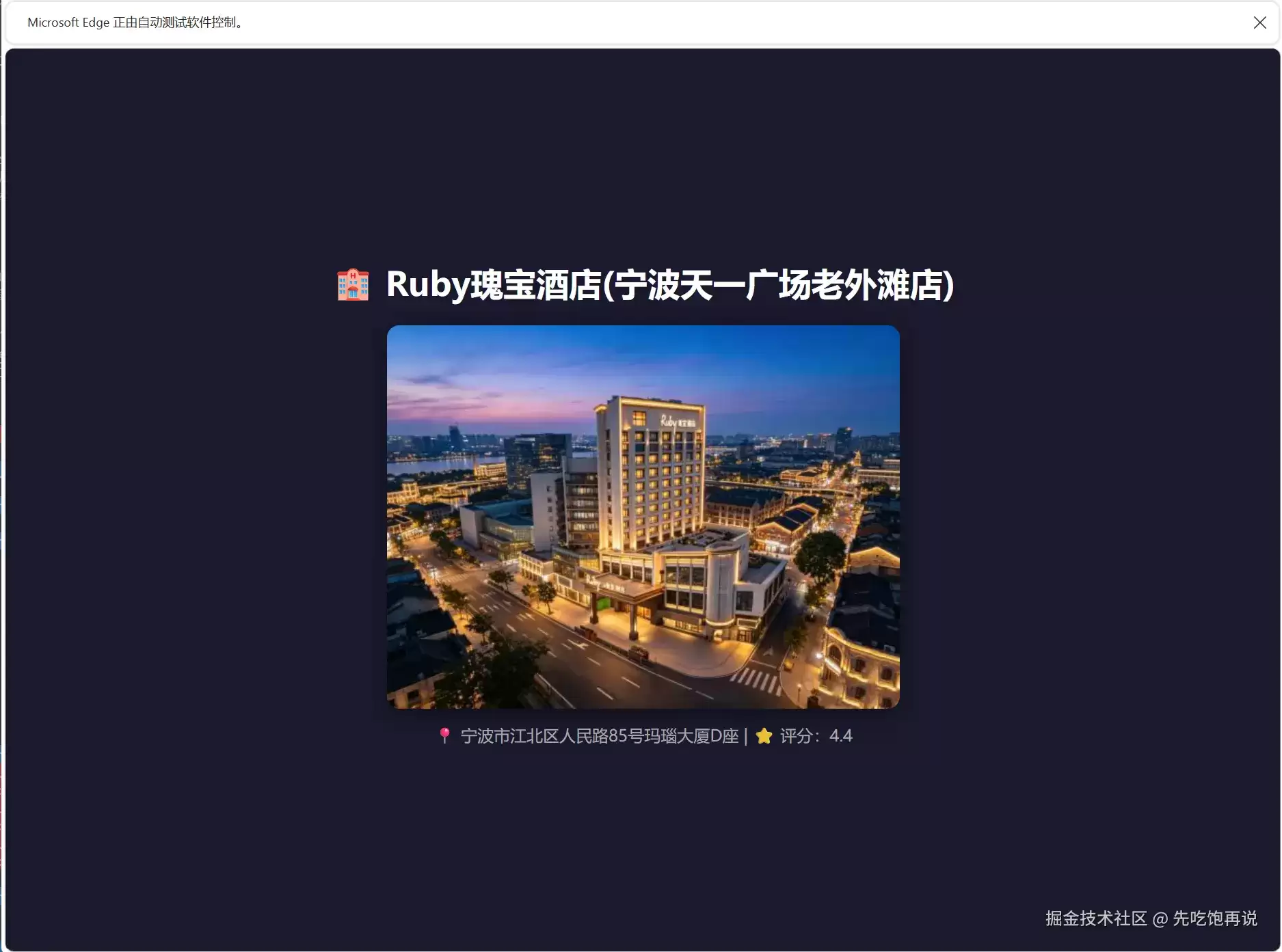Click the hotel building emoji icon
1282x952 pixels.
353,285
